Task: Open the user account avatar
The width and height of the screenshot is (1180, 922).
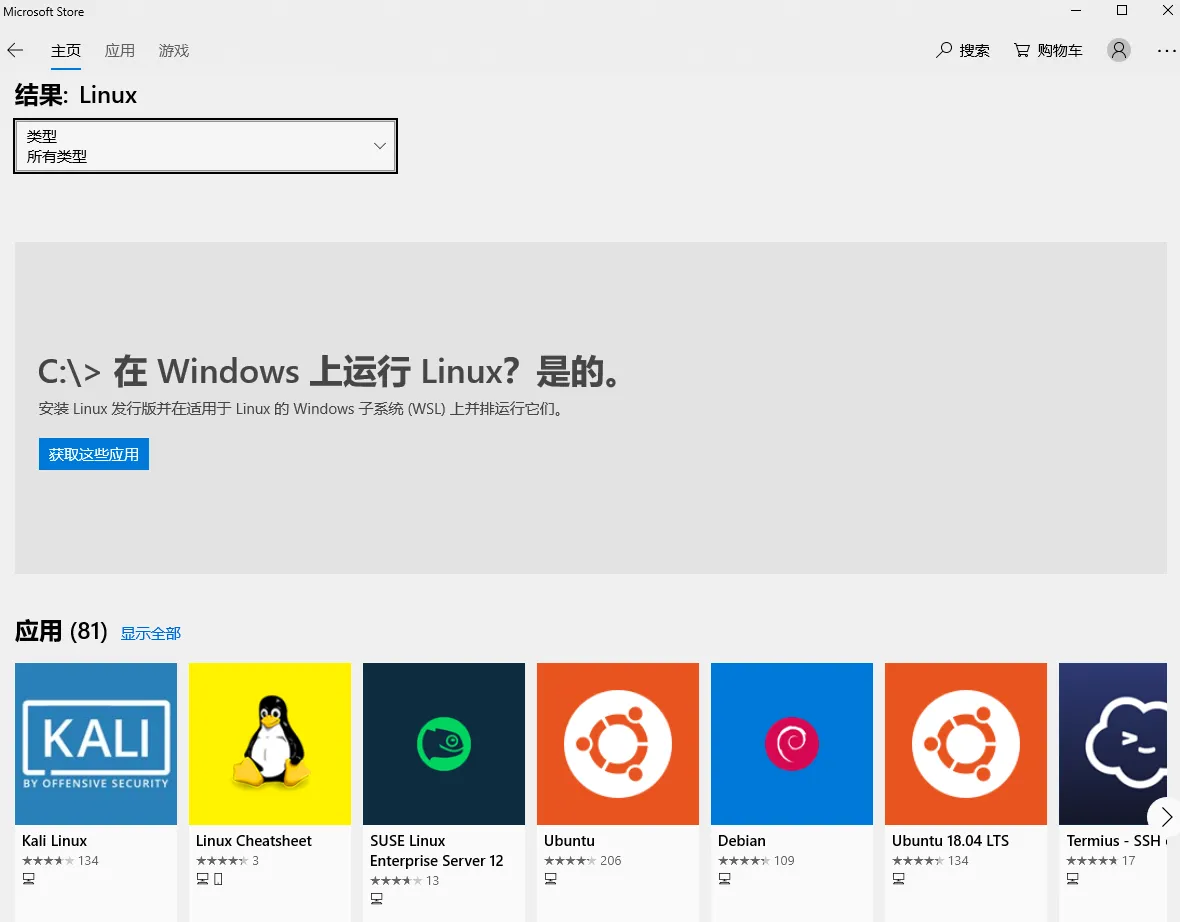Action: pyautogui.click(x=1119, y=50)
